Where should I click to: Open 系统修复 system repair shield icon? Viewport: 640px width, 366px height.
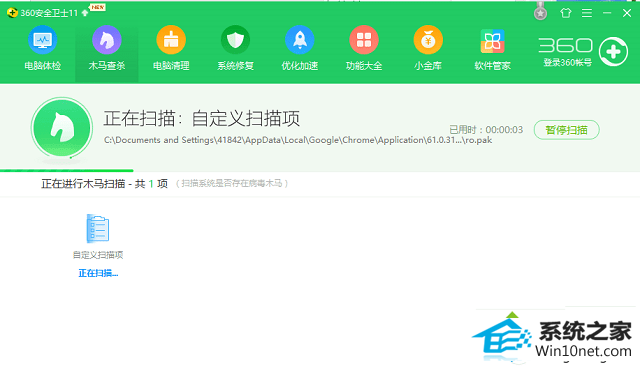point(235,40)
